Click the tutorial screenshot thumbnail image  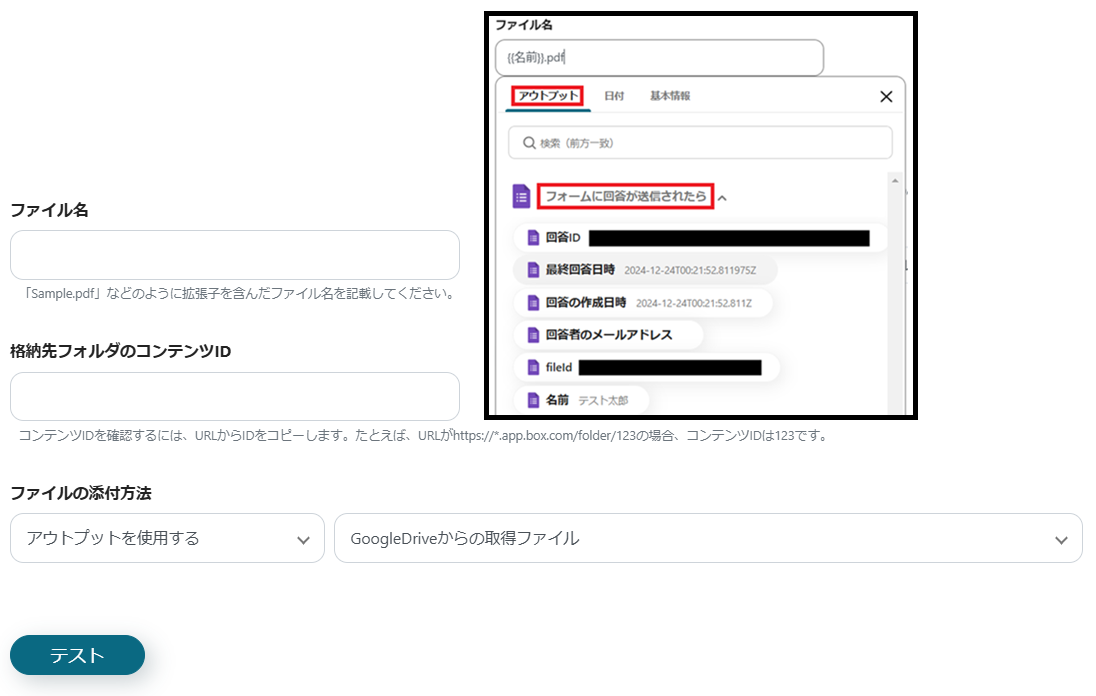point(700,215)
